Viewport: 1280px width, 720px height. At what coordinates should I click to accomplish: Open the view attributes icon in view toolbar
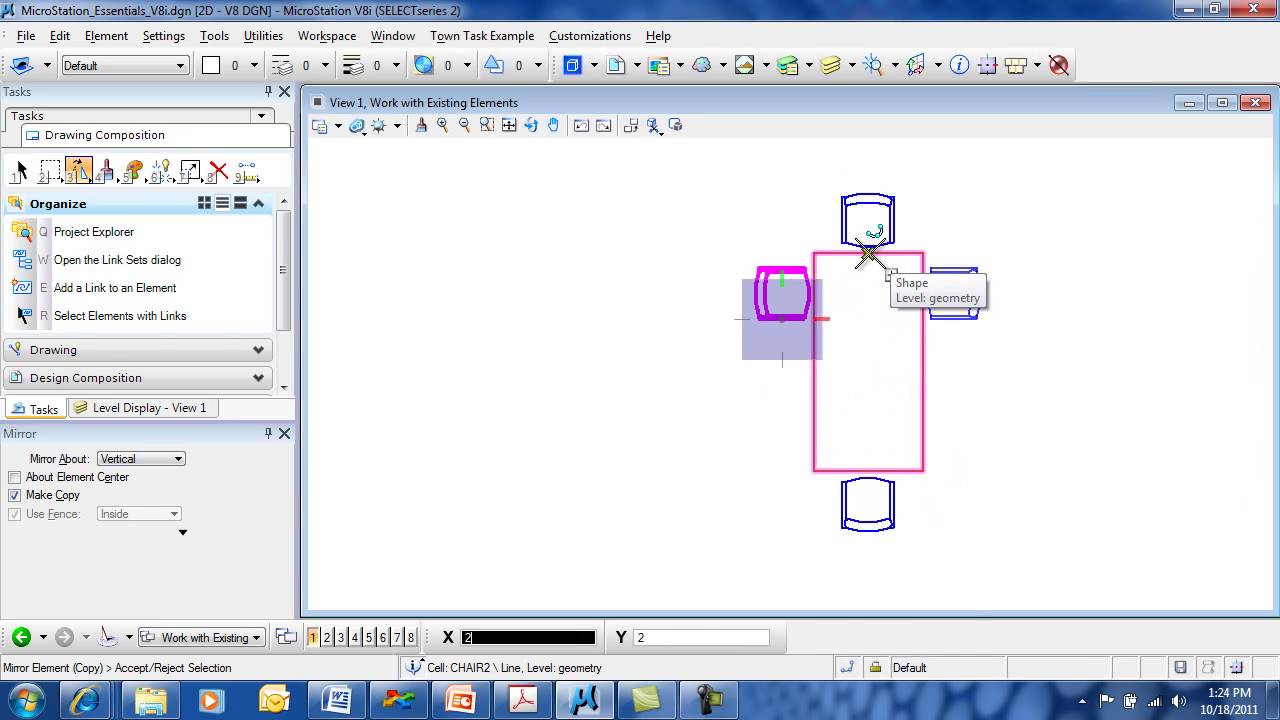pos(320,125)
